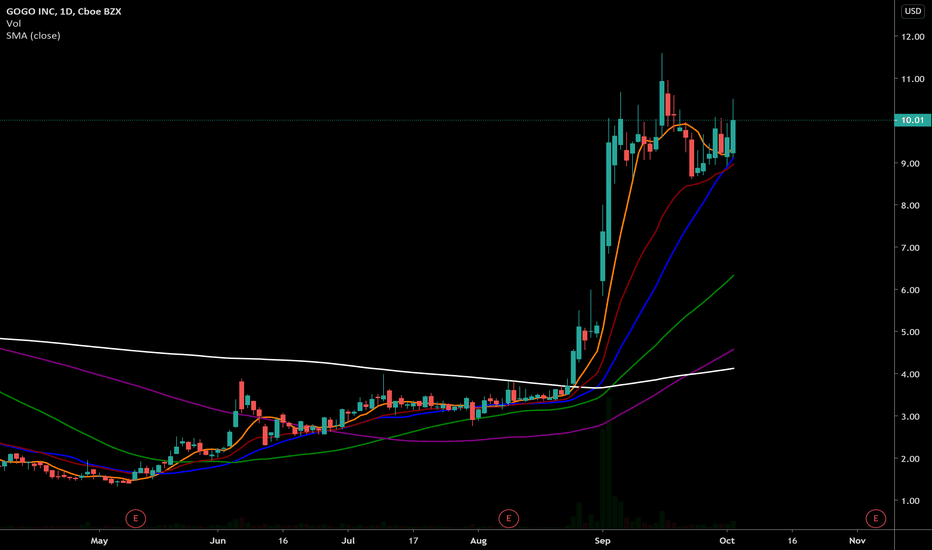Click the Vol indicator label
Image resolution: width=932 pixels, height=550 pixels.
pos(14,23)
